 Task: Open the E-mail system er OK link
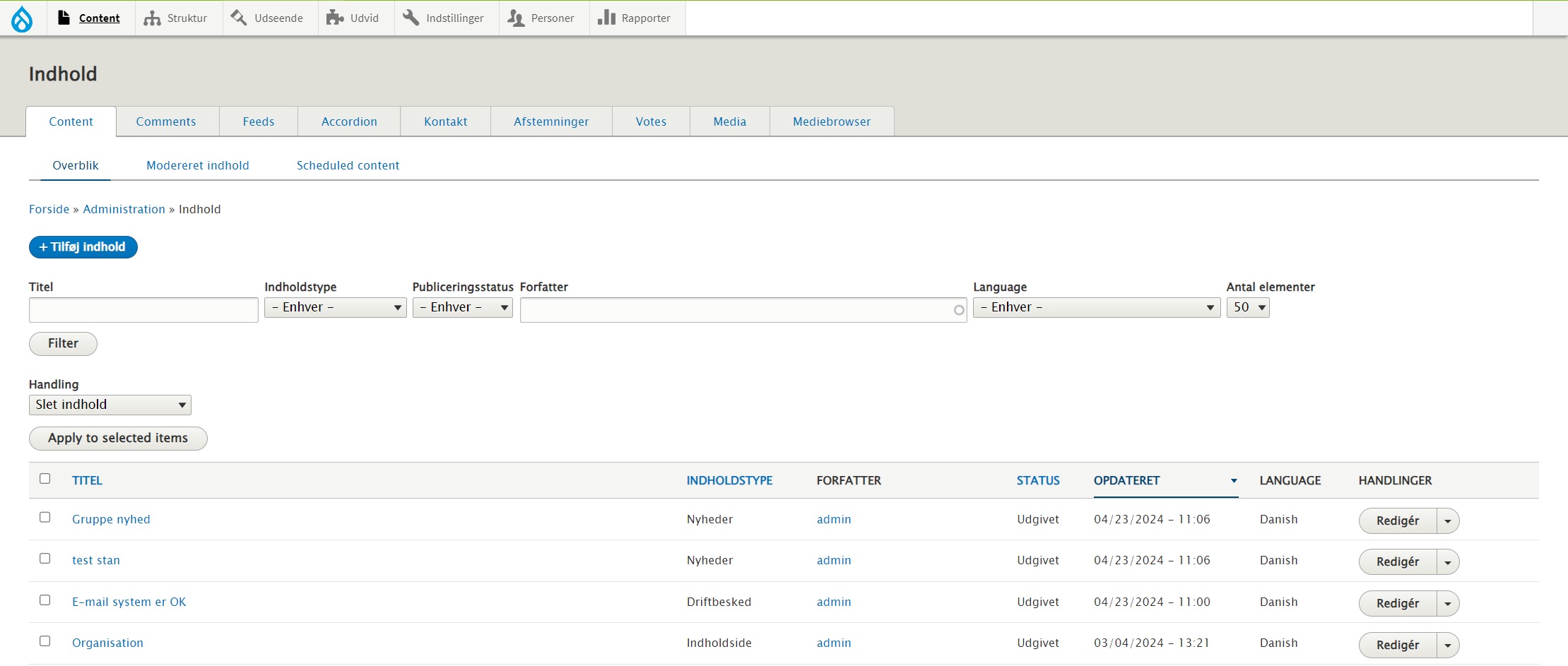[129, 602]
